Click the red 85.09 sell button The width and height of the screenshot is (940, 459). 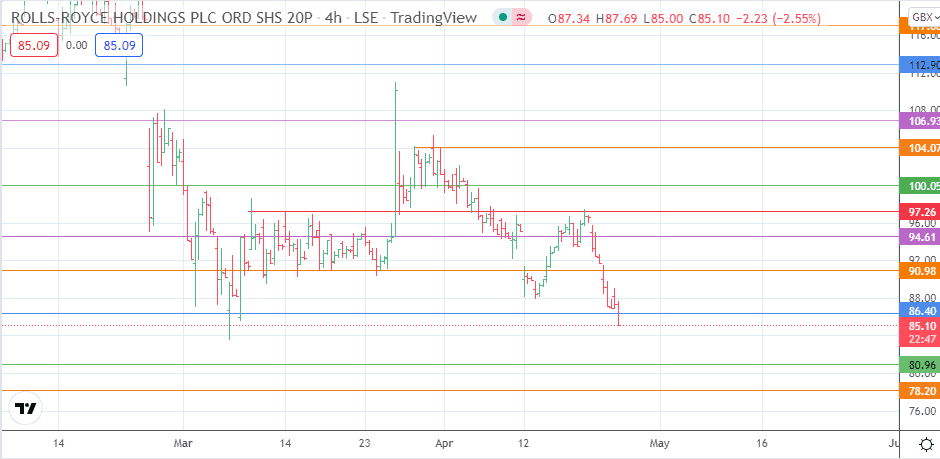point(33,45)
